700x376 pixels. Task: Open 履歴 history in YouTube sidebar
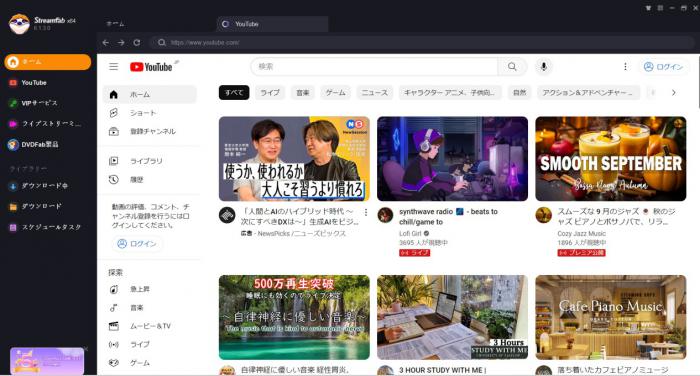[150, 180]
